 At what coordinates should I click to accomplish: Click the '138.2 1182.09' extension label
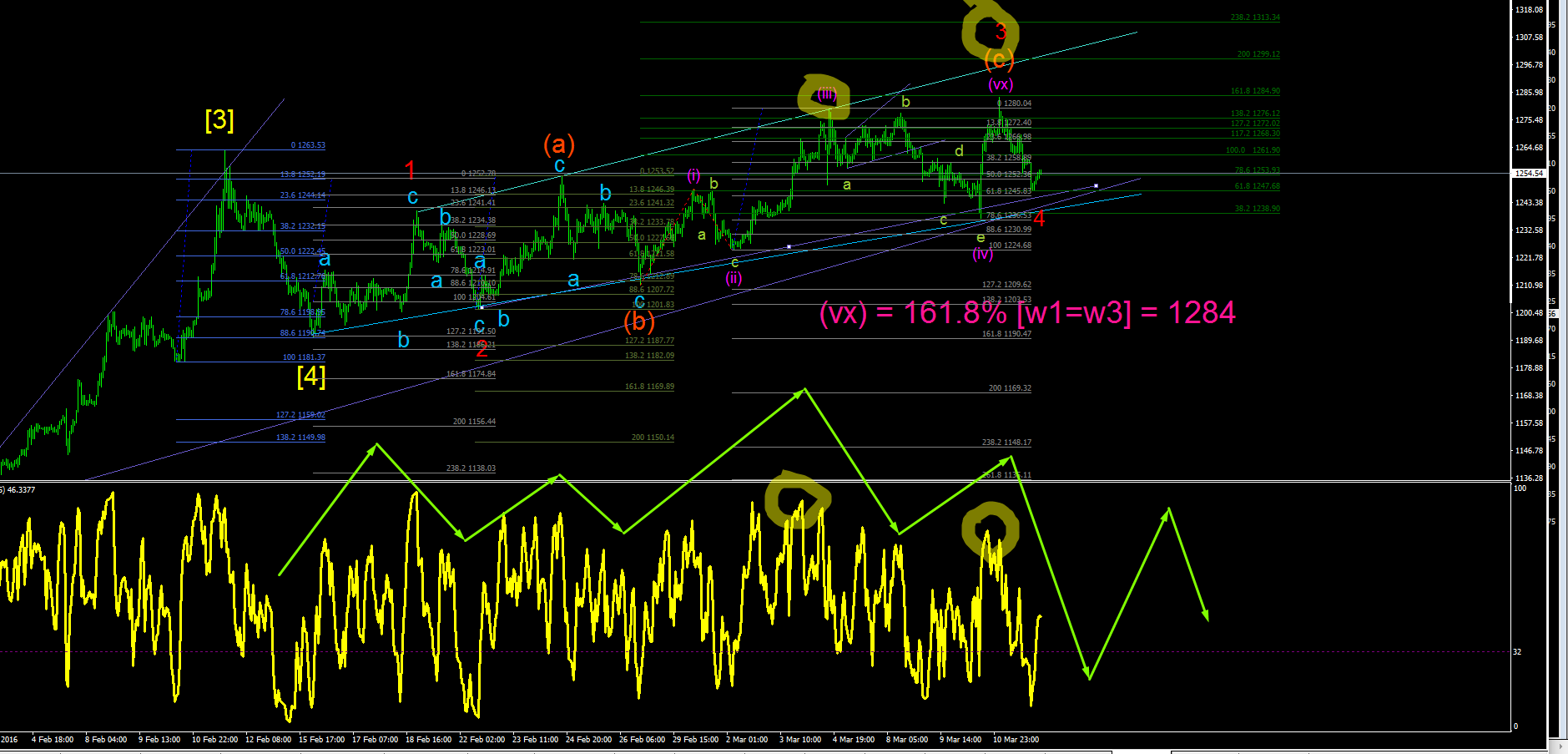[650, 356]
